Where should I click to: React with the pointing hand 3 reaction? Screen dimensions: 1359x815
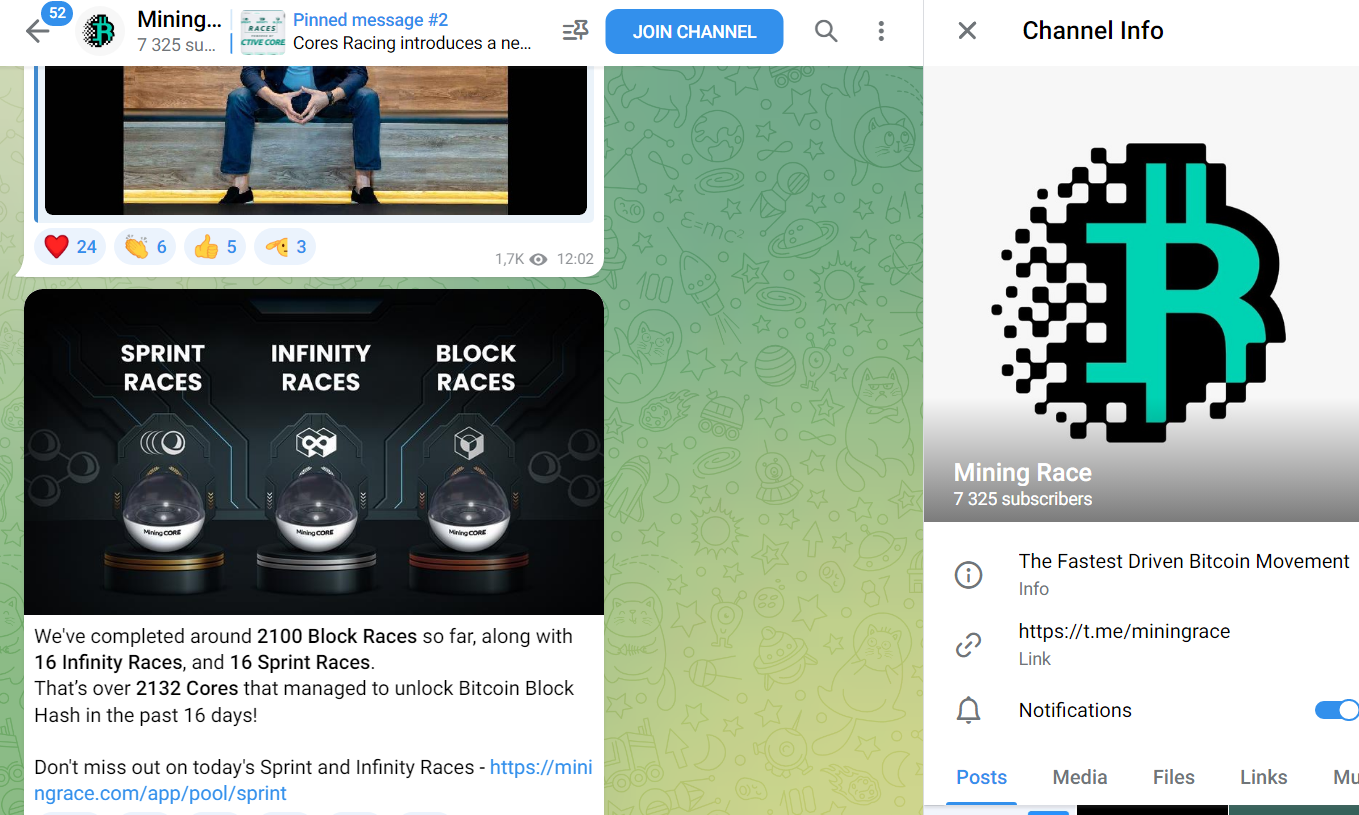tap(285, 246)
